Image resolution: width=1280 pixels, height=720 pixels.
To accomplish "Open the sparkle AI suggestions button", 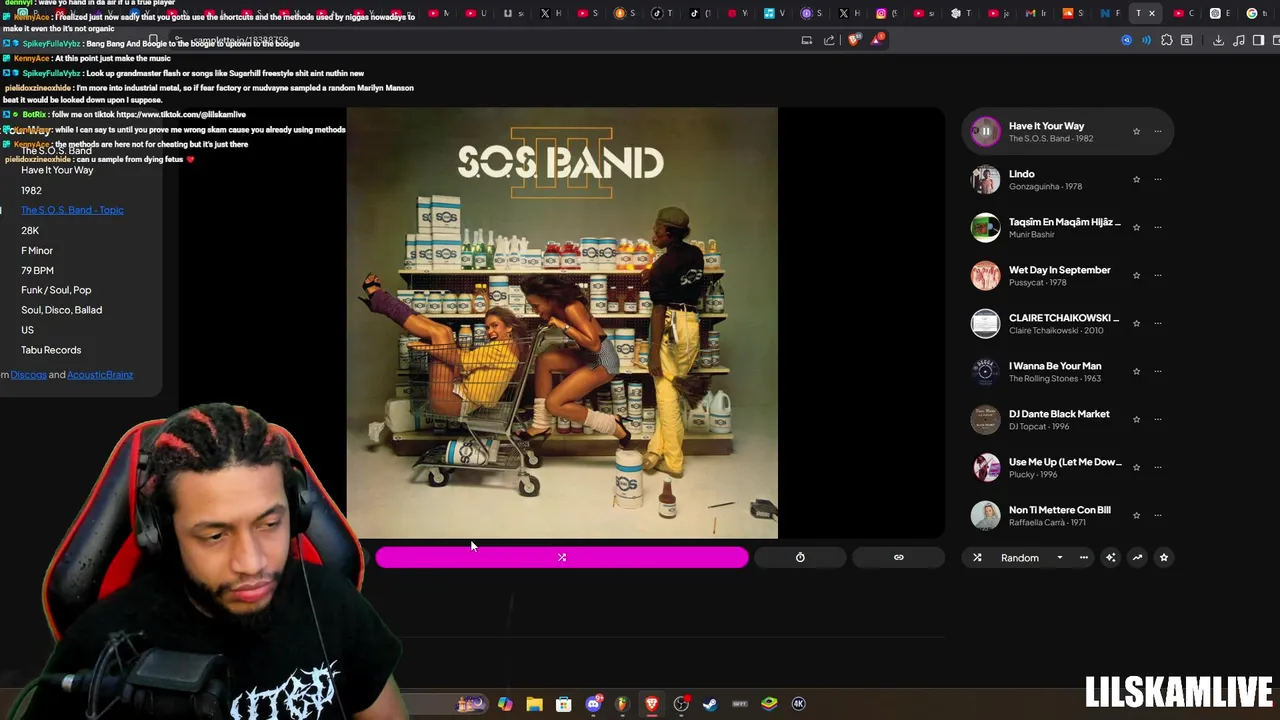I will coord(1110,558).
